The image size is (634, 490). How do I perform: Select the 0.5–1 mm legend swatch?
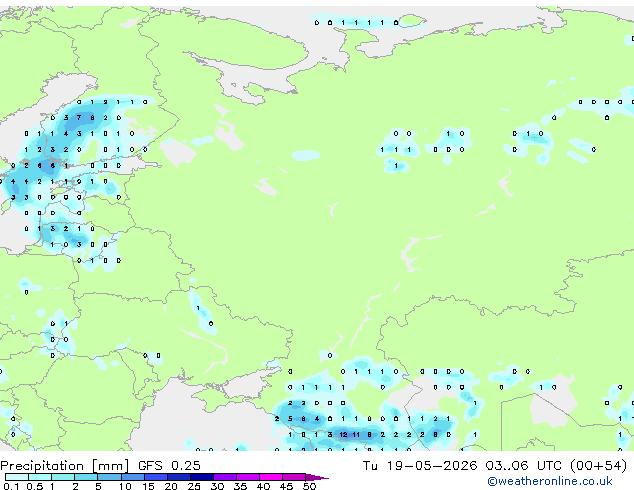40,477
